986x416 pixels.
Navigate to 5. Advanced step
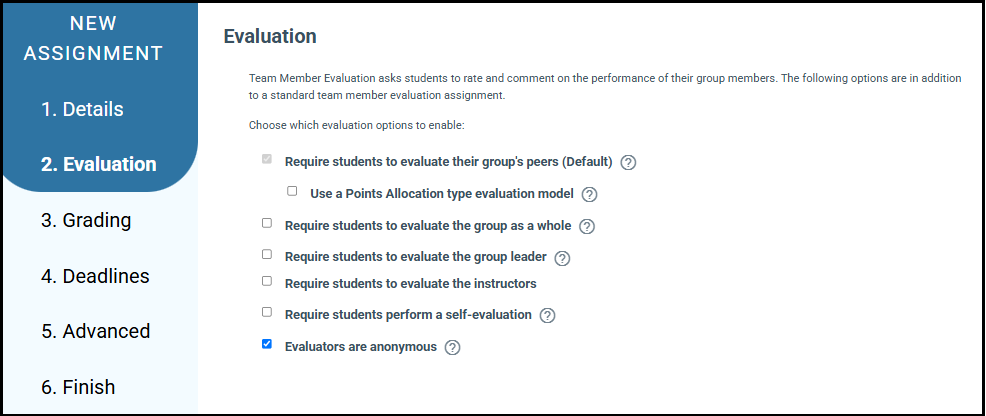coord(95,331)
